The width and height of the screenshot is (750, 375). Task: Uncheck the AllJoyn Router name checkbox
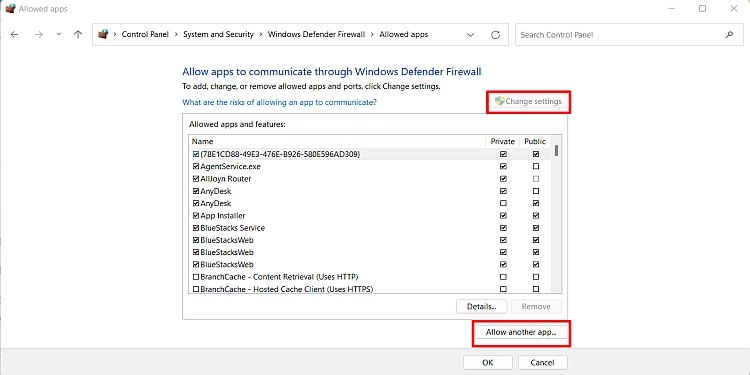coord(196,179)
